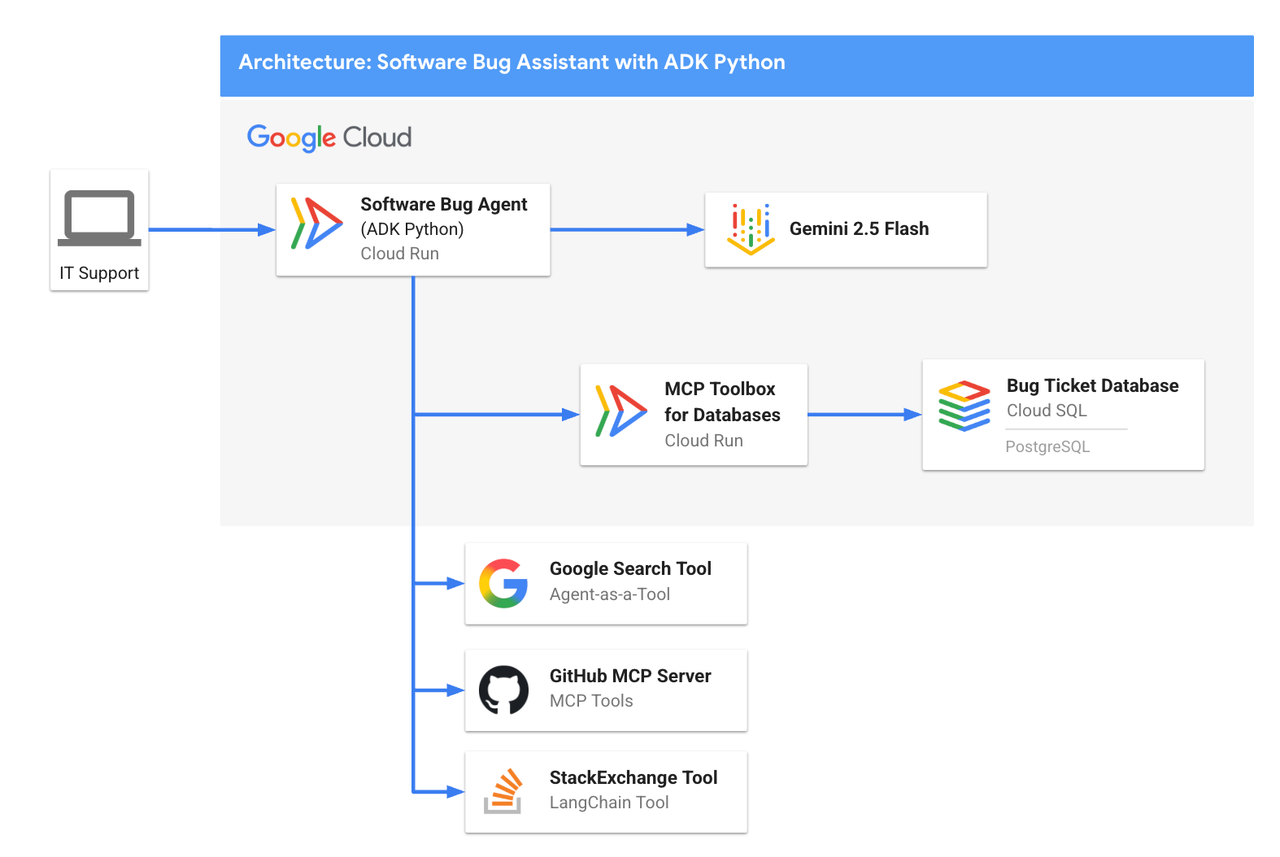Click the StackExchange Tool label
Viewport: 1280px width, 857px height.
coord(633,777)
